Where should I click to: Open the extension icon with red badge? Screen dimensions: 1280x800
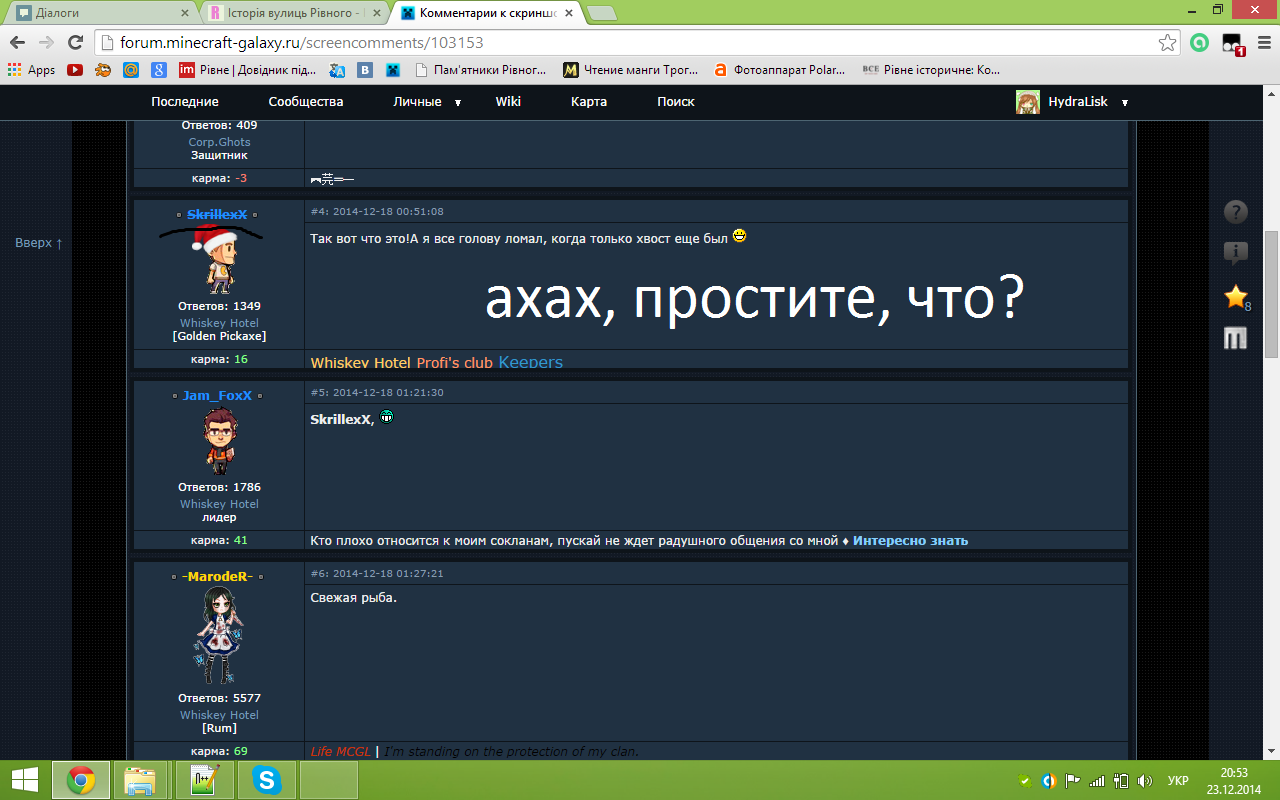coord(1233,44)
